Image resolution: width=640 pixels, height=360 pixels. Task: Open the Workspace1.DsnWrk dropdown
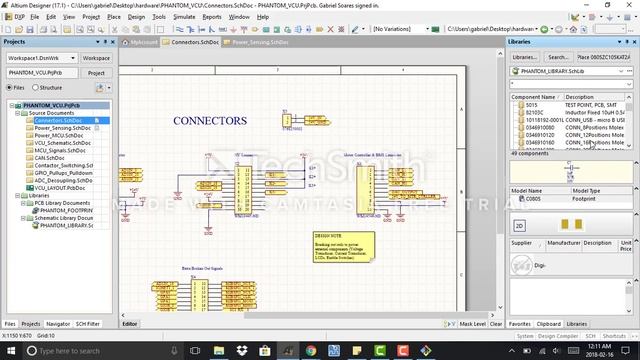coord(73,58)
